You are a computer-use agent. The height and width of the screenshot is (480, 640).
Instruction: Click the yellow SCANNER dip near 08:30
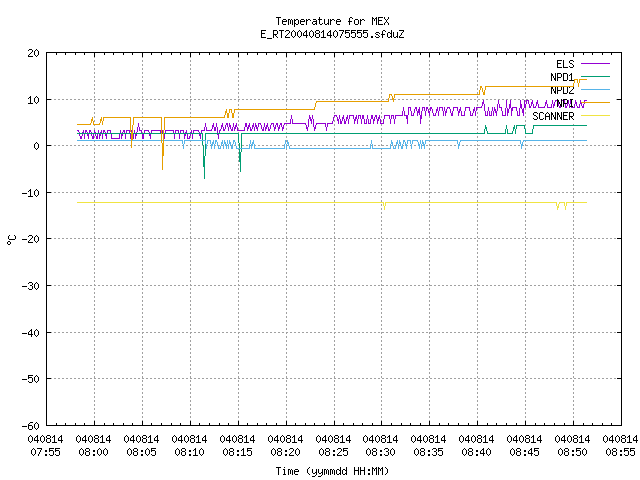pyautogui.click(x=384, y=206)
